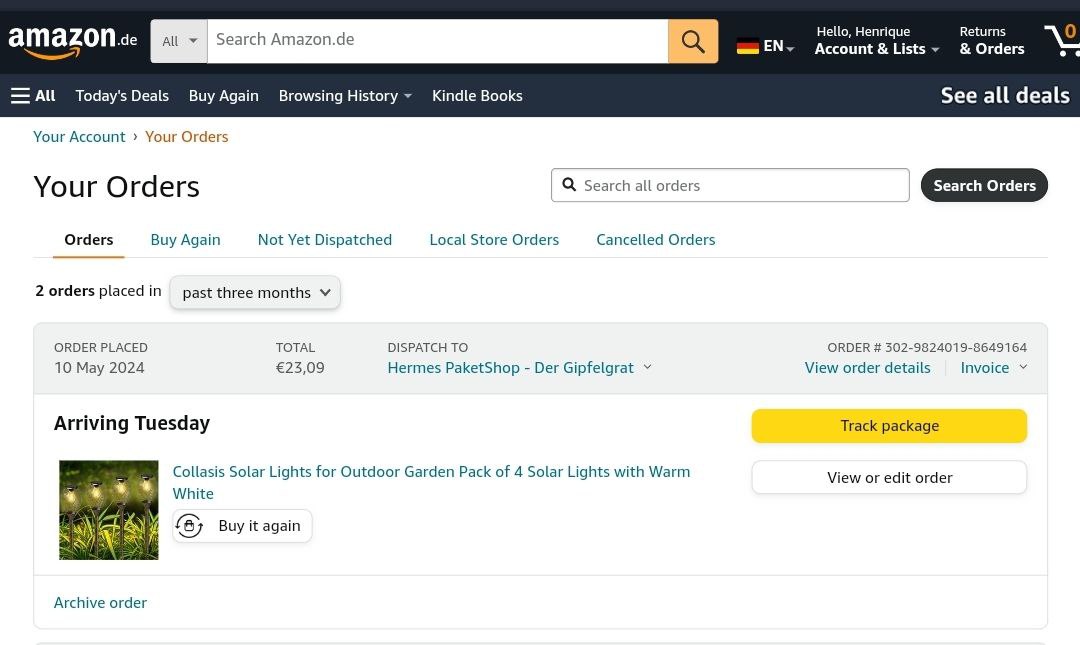
Task: Expand the All search category dropdown
Action: (x=179, y=41)
